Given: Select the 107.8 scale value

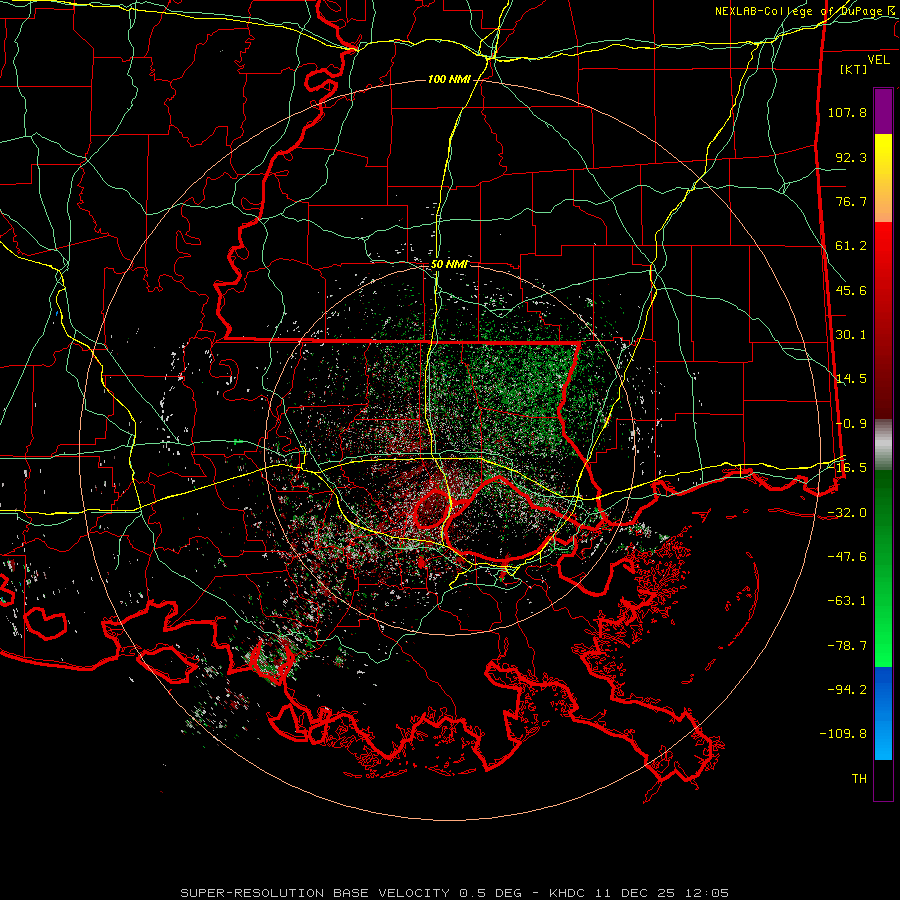Looking at the screenshot, I should tap(847, 112).
